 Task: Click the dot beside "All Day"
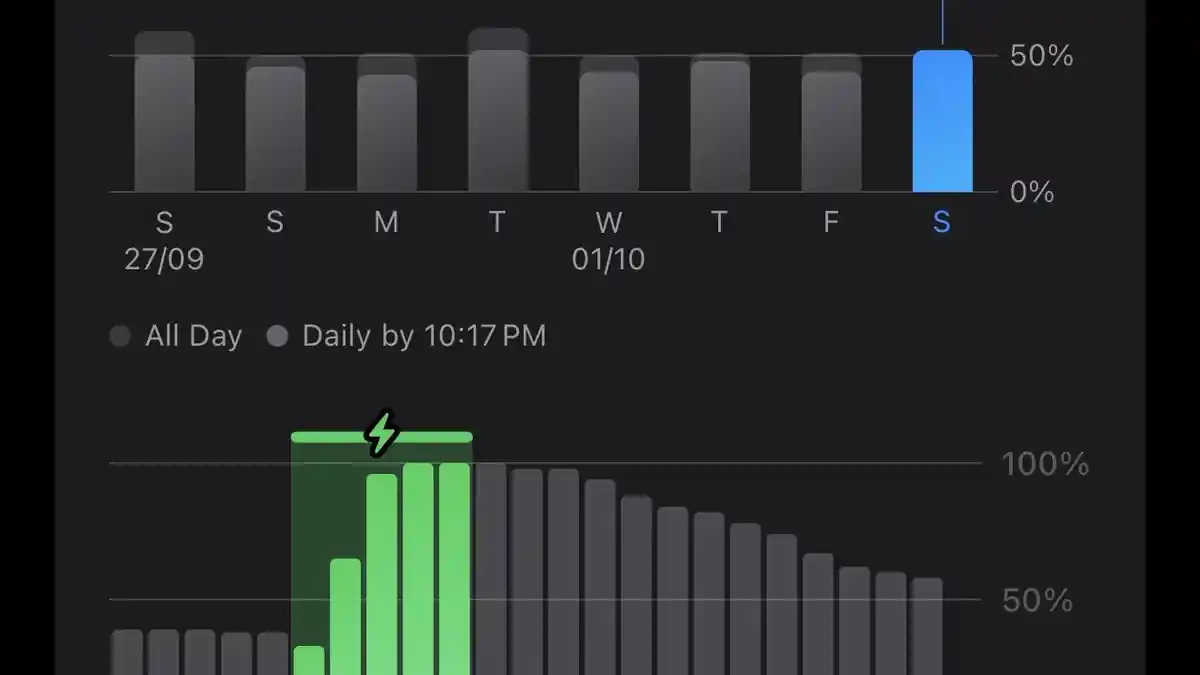(120, 336)
